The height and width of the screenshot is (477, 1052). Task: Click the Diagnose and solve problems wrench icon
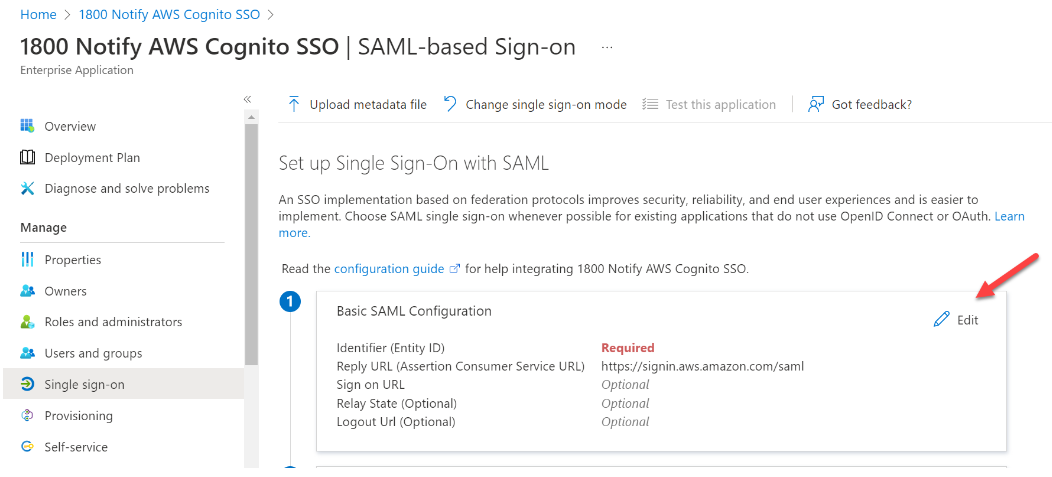[x=27, y=189]
